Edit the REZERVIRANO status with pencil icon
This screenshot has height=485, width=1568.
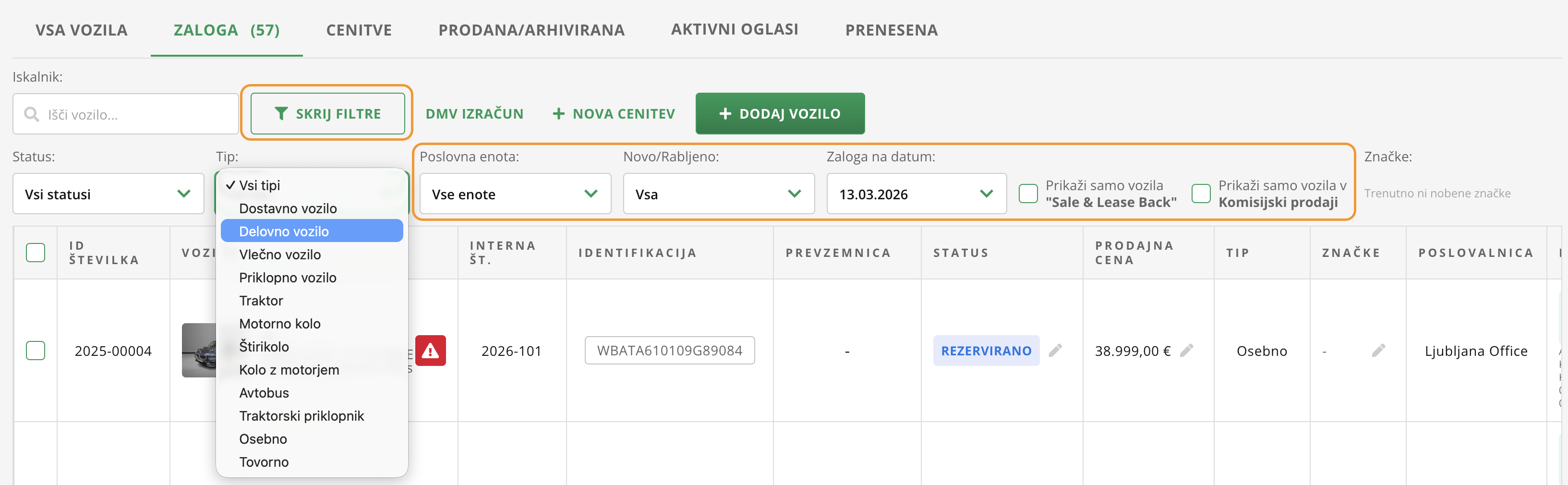tap(1055, 351)
